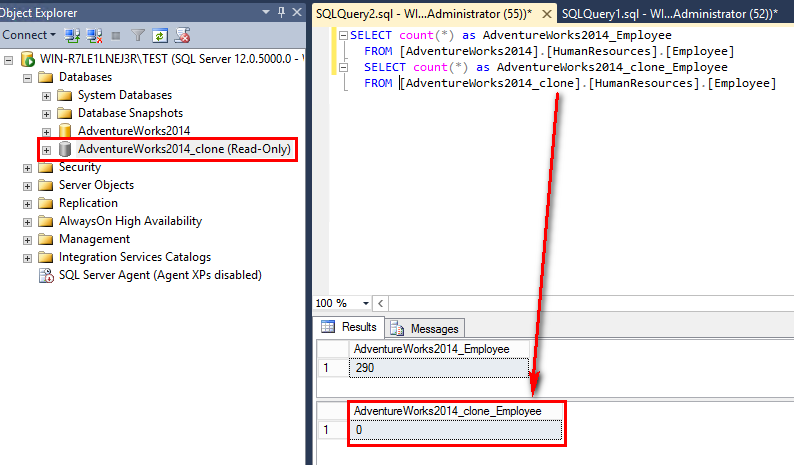794x465 pixels.
Task: Expand the AlwaysOn High Availability folder
Action: (27, 222)
